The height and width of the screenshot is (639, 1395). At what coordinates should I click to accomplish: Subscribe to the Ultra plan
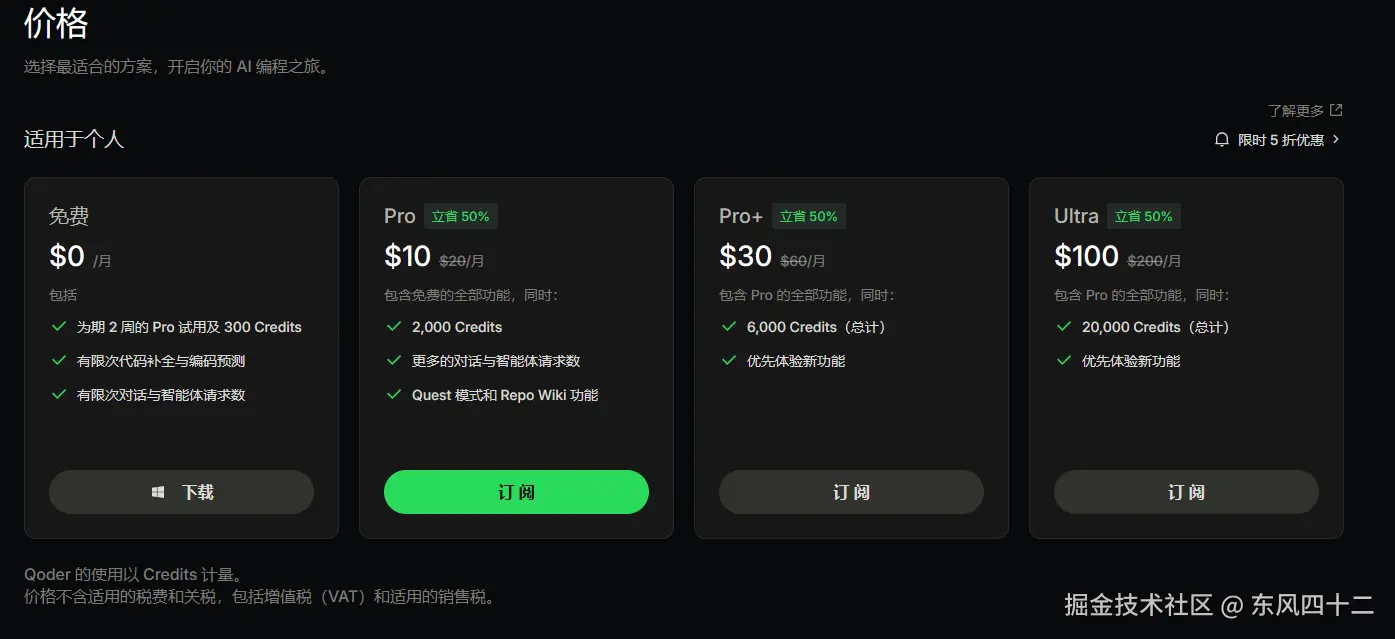click(1186, 492)
